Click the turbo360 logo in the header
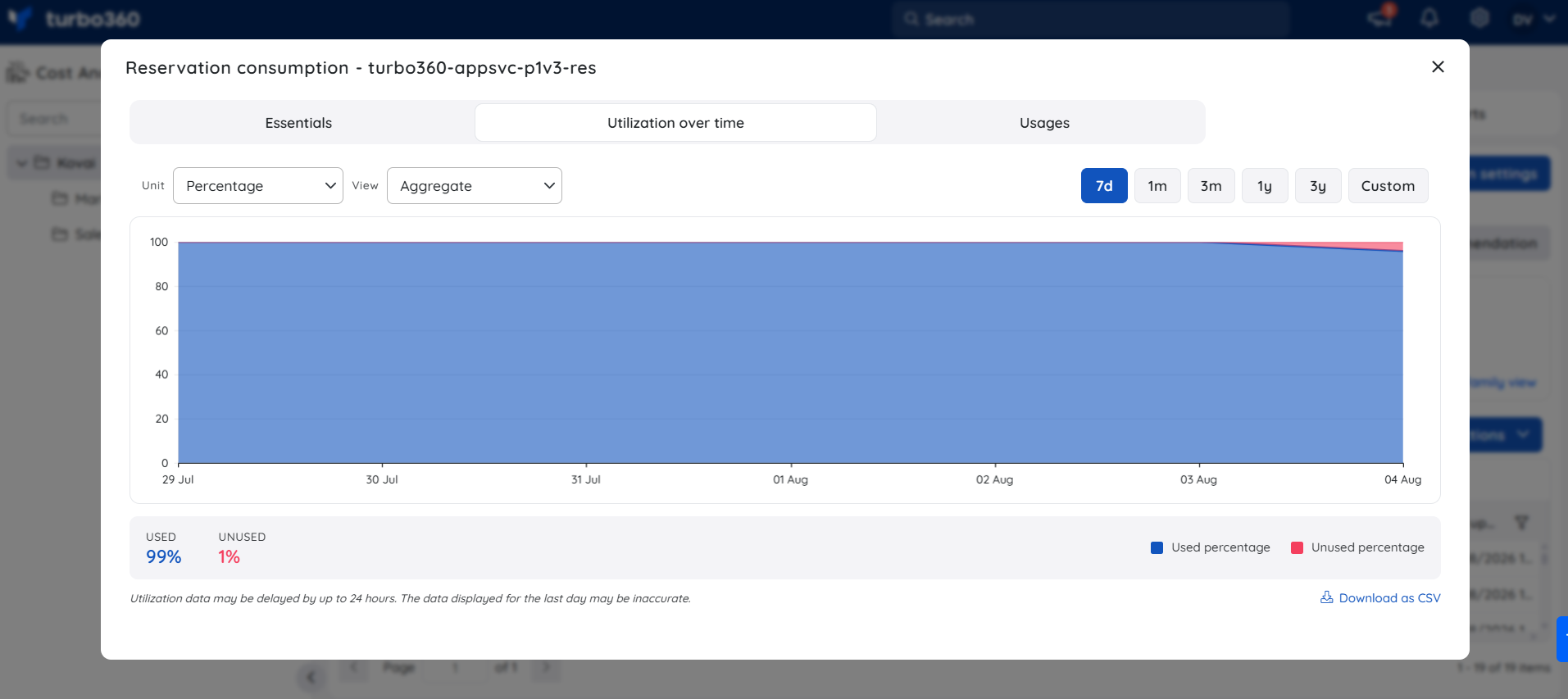The width and height of the screenshot is (1568, 699). coord(74,19)
